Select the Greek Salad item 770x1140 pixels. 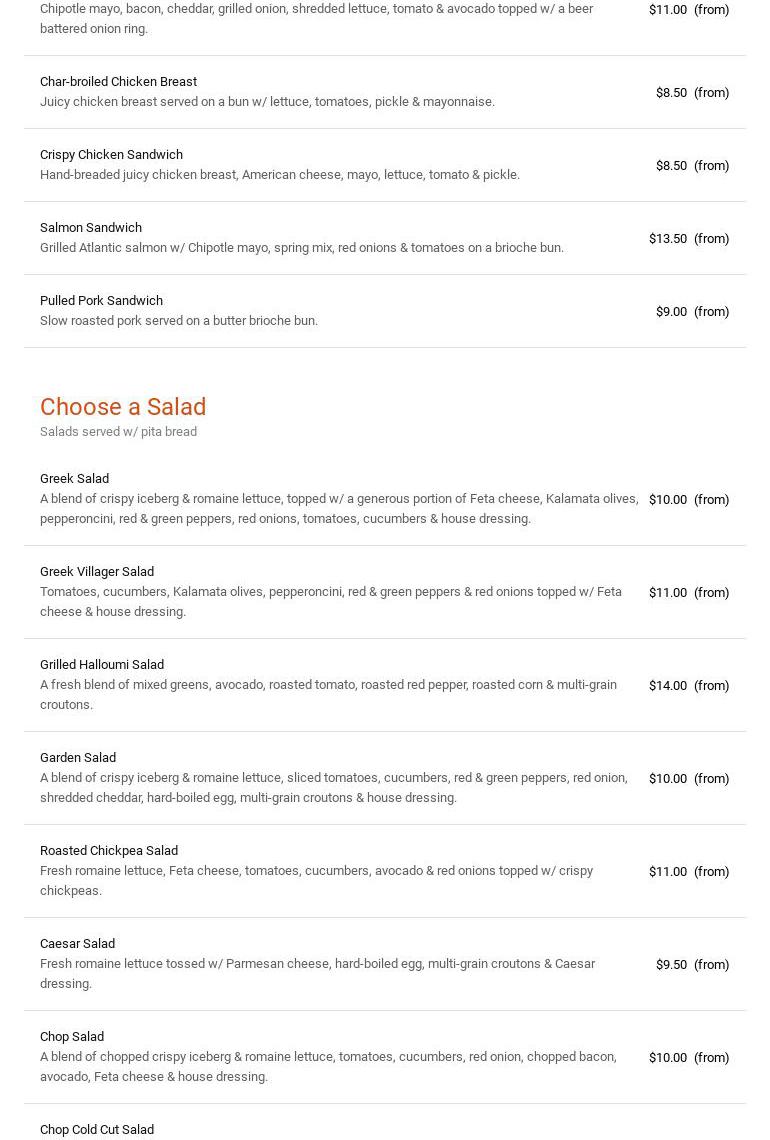pos(74,479)
